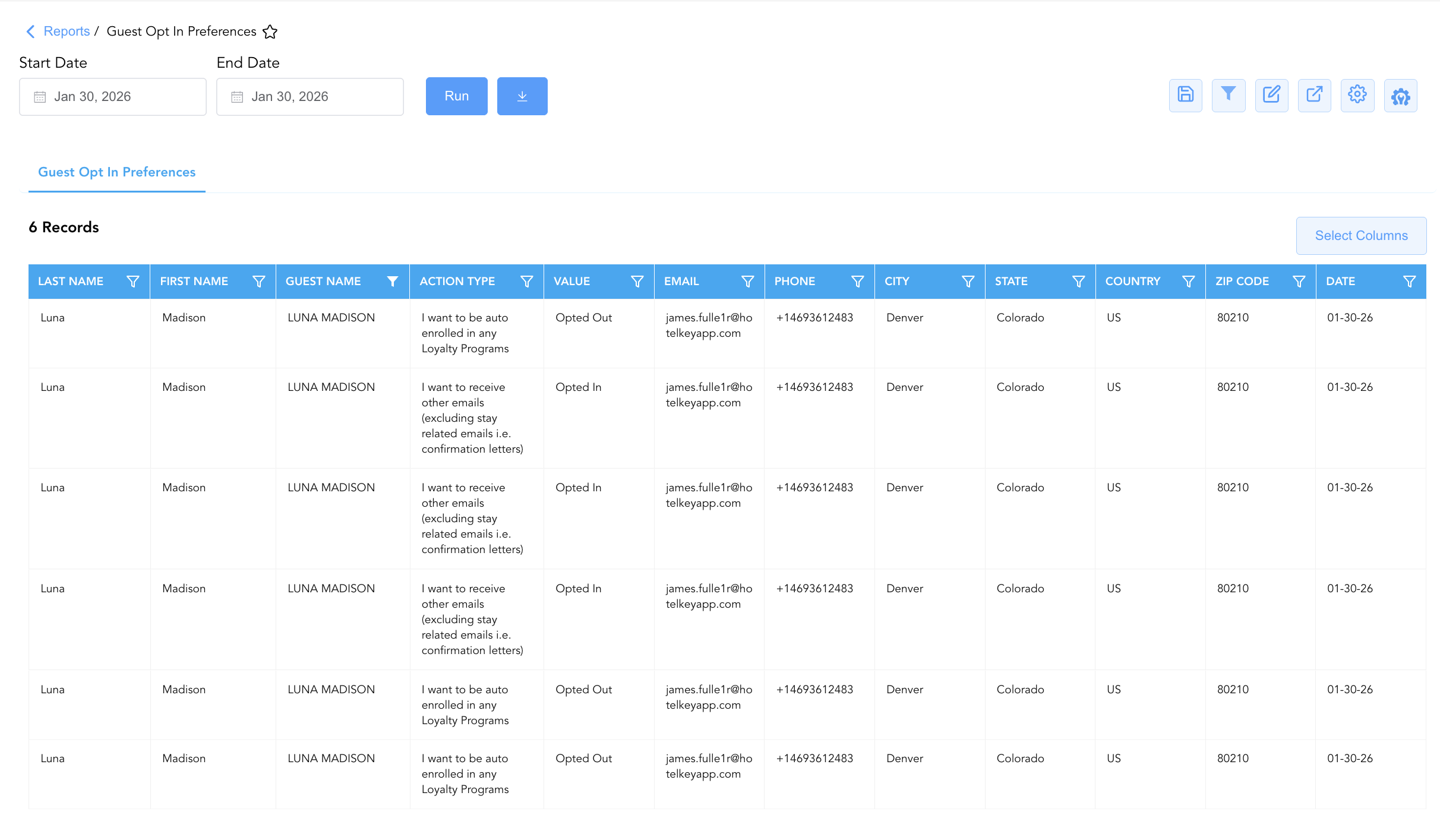
Task: Filter the ZIP CODE column
Action: point(1299,282)
